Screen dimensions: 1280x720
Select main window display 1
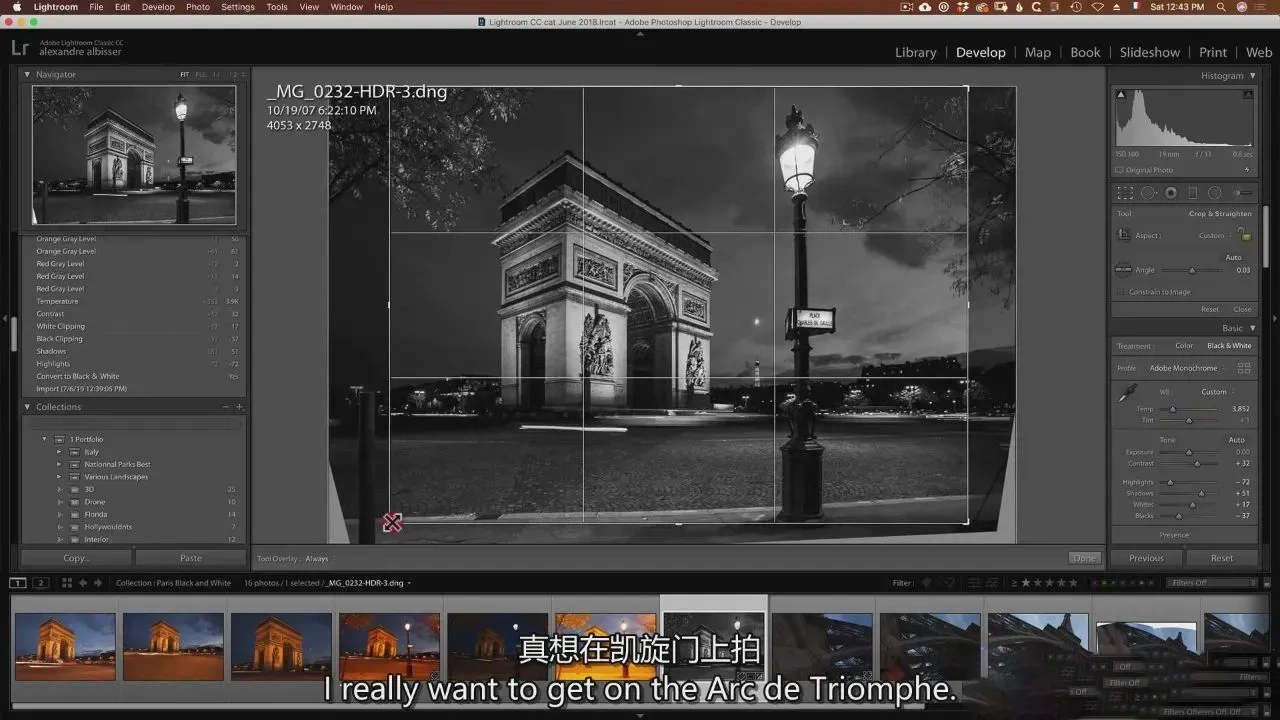coord(18,583)
